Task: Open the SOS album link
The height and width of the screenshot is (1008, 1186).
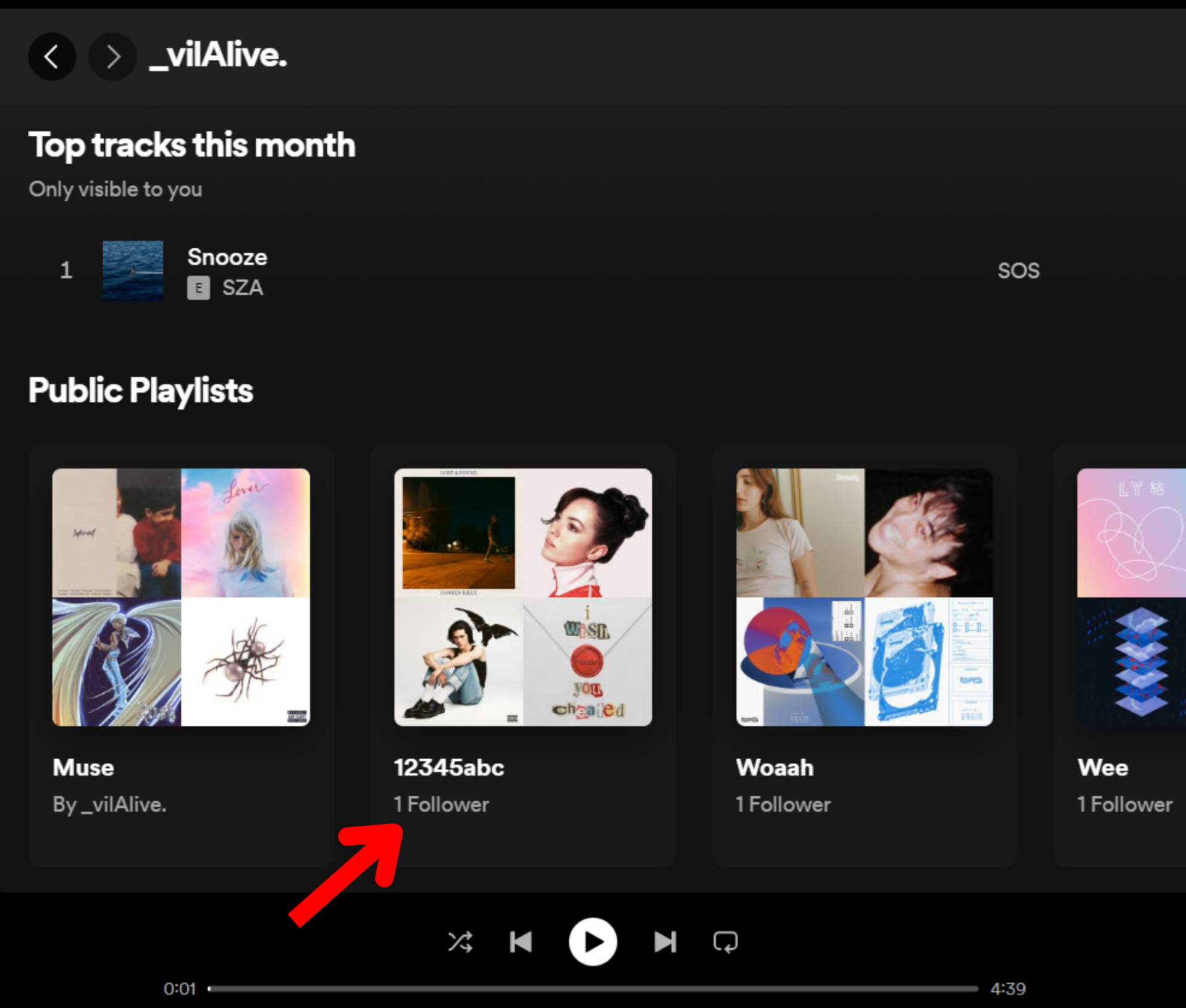Action: pyautogui.click(x=1019, y=271)
